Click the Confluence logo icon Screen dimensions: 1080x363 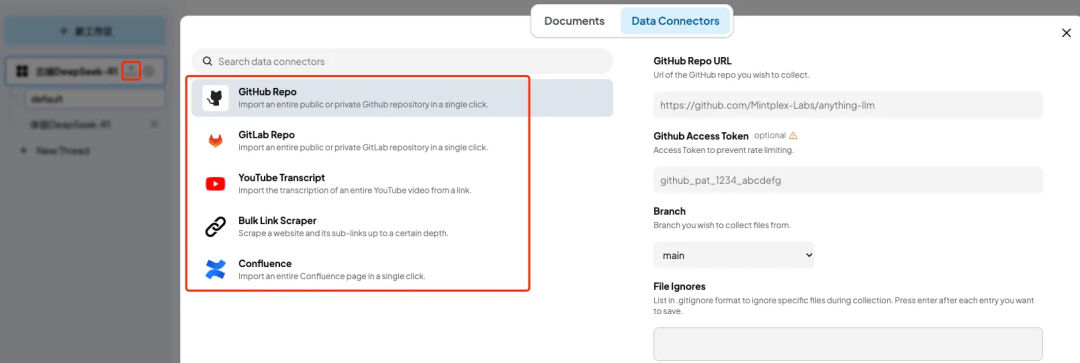click(216, 269)
